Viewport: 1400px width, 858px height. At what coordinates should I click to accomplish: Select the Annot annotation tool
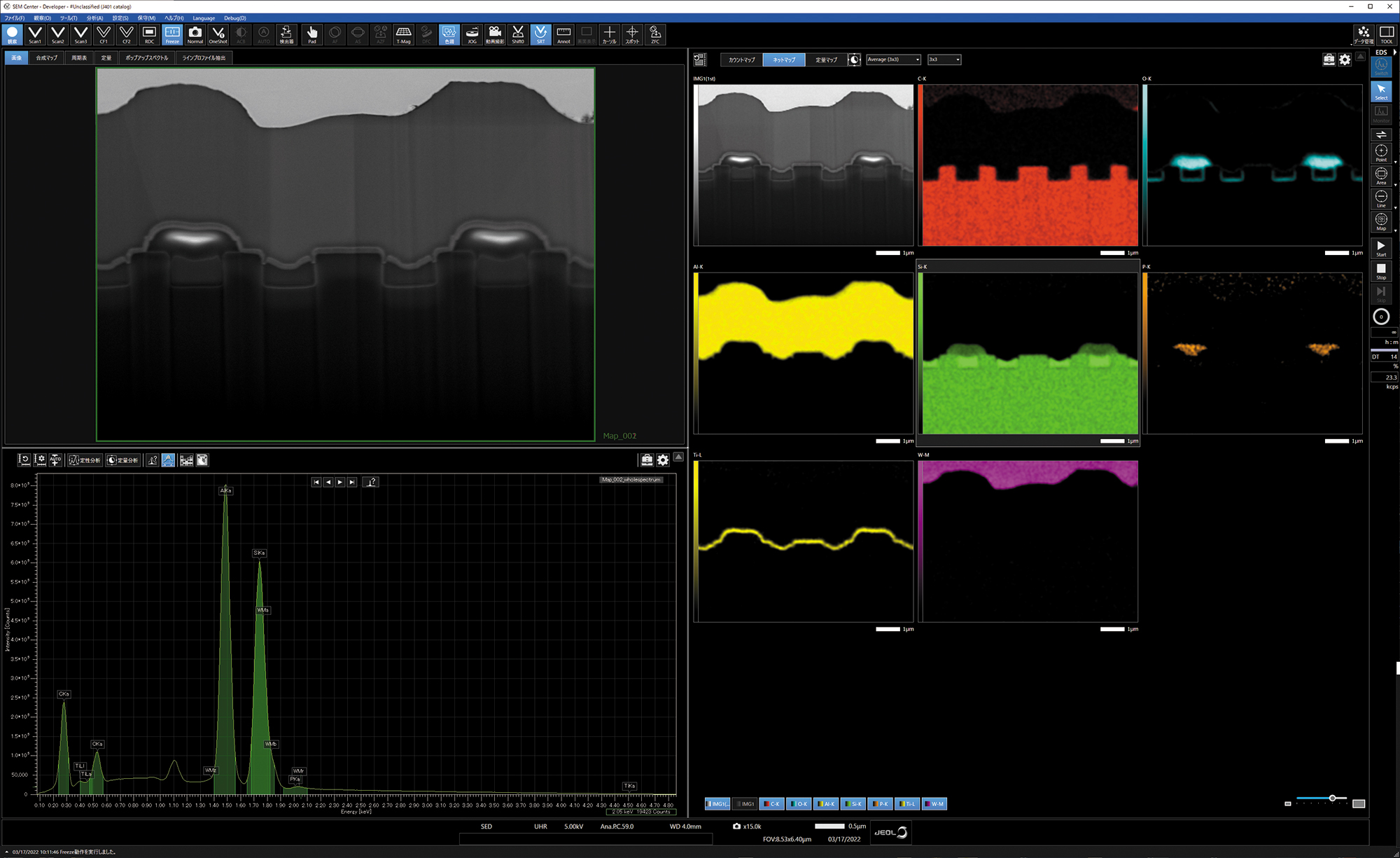(x=563, y=34)
